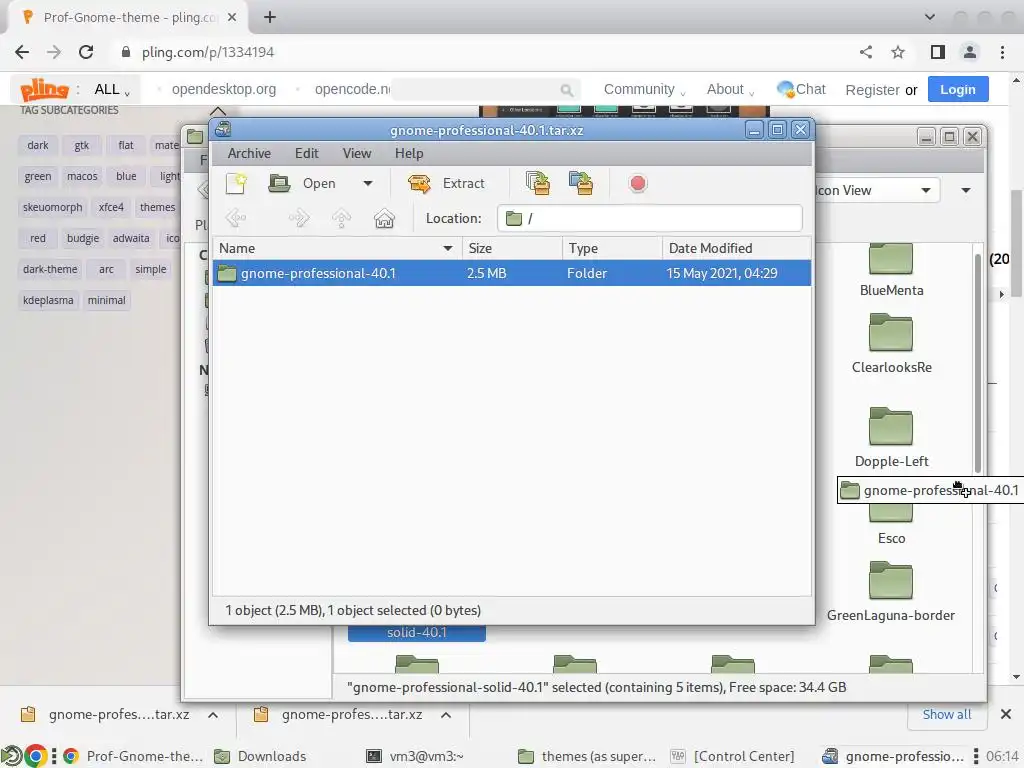Go to the archive home location
The image size is (1024, 768).
click(384, 218)
